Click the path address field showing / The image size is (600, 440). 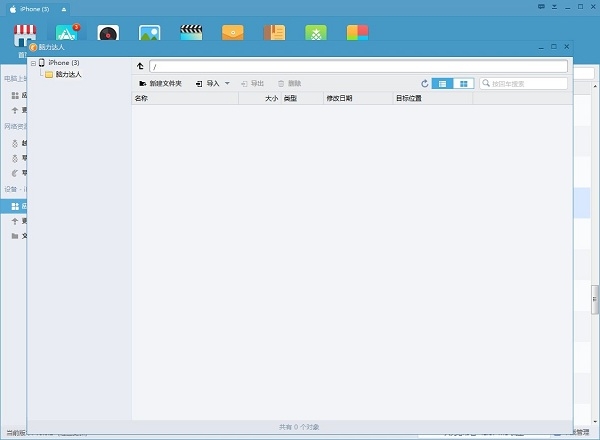point(358,67)
